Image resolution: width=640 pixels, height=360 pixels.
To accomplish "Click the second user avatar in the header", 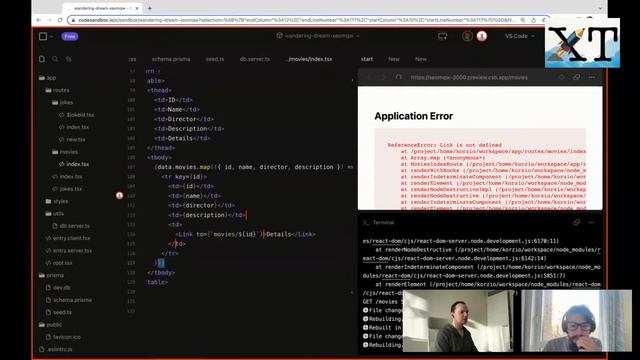I will [x=482, y=36].
